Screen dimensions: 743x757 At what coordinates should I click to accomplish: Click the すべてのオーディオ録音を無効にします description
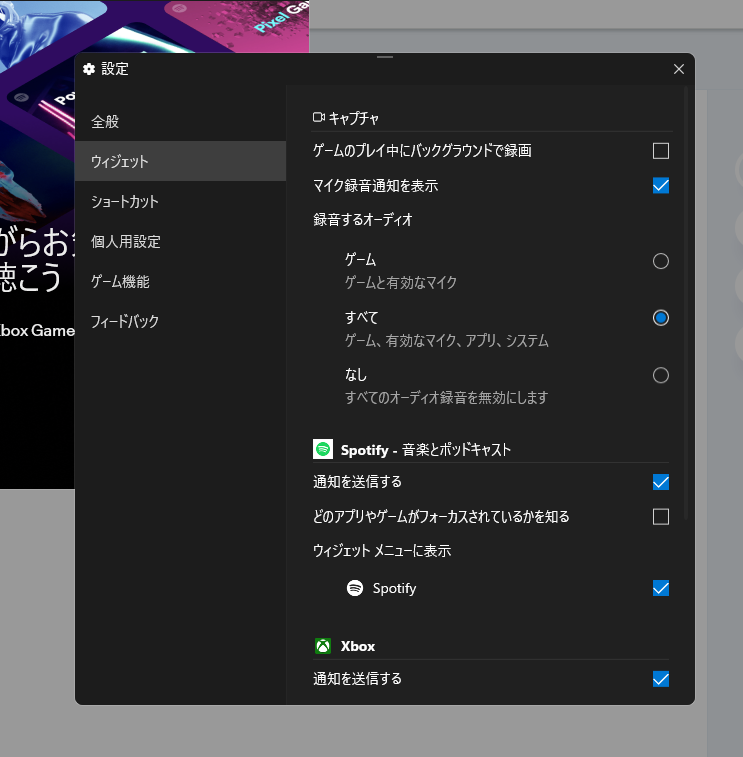(446, 397)
